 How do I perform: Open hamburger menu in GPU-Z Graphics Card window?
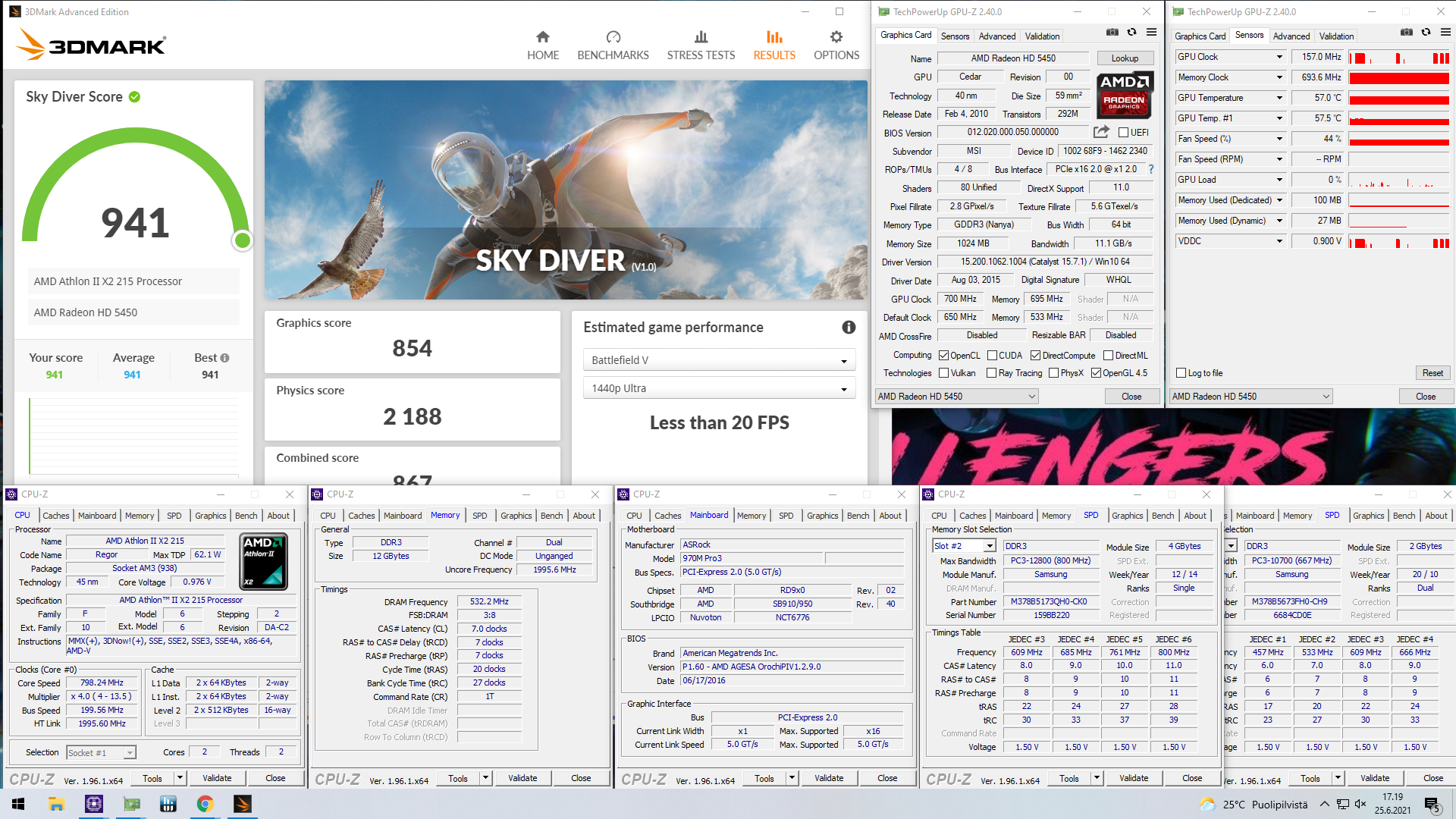[1151, 33]
